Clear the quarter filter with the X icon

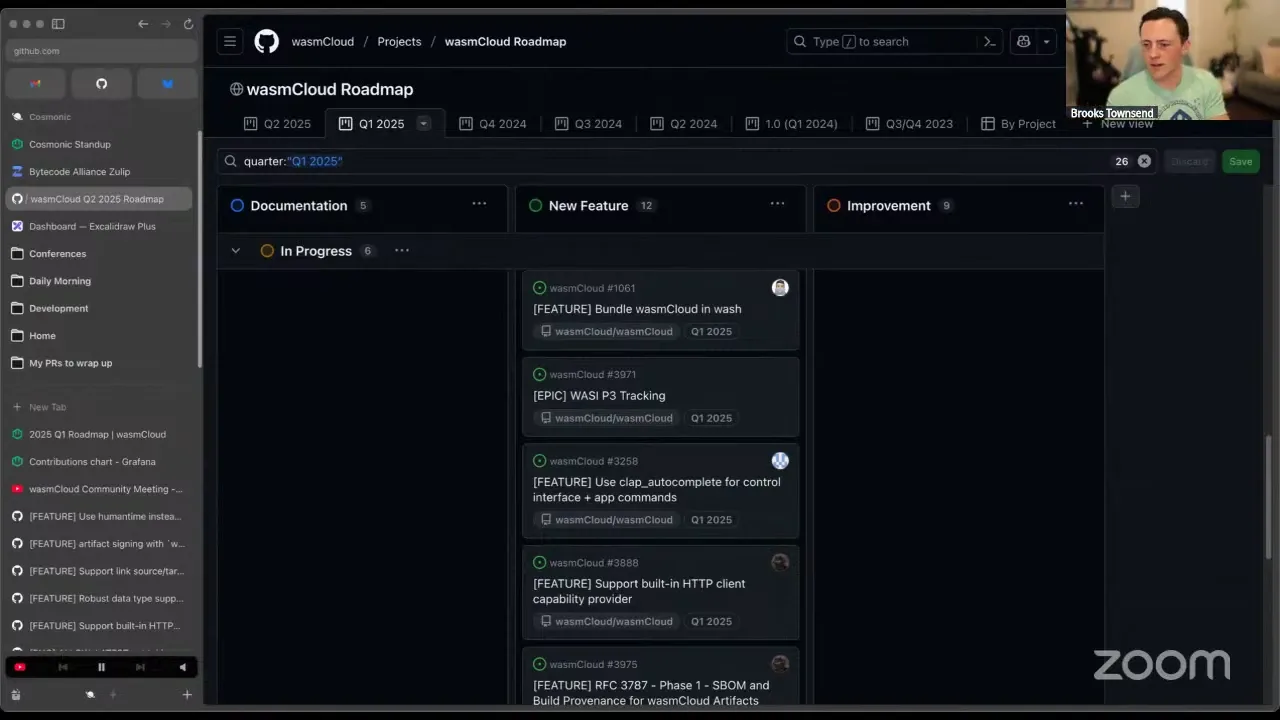click(x=1144, y=161)
